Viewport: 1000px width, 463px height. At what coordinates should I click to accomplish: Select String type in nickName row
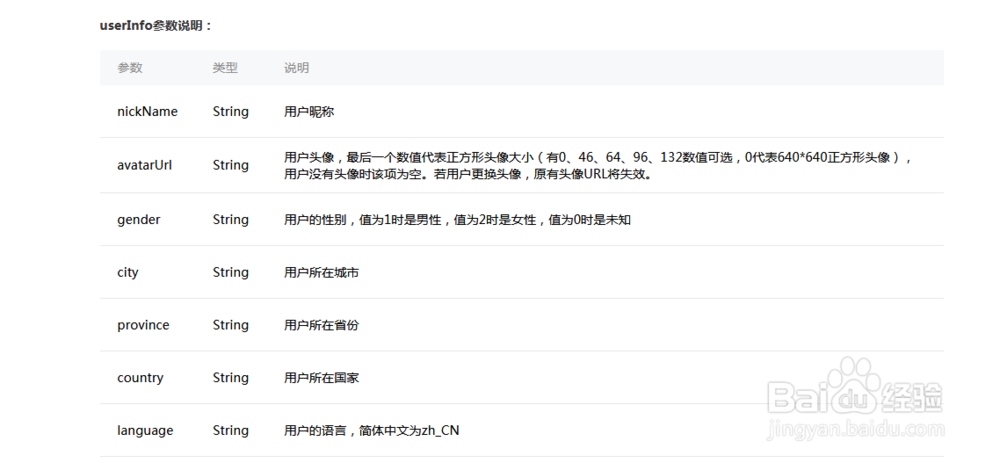pyautogui.click(x=230, y=112)
